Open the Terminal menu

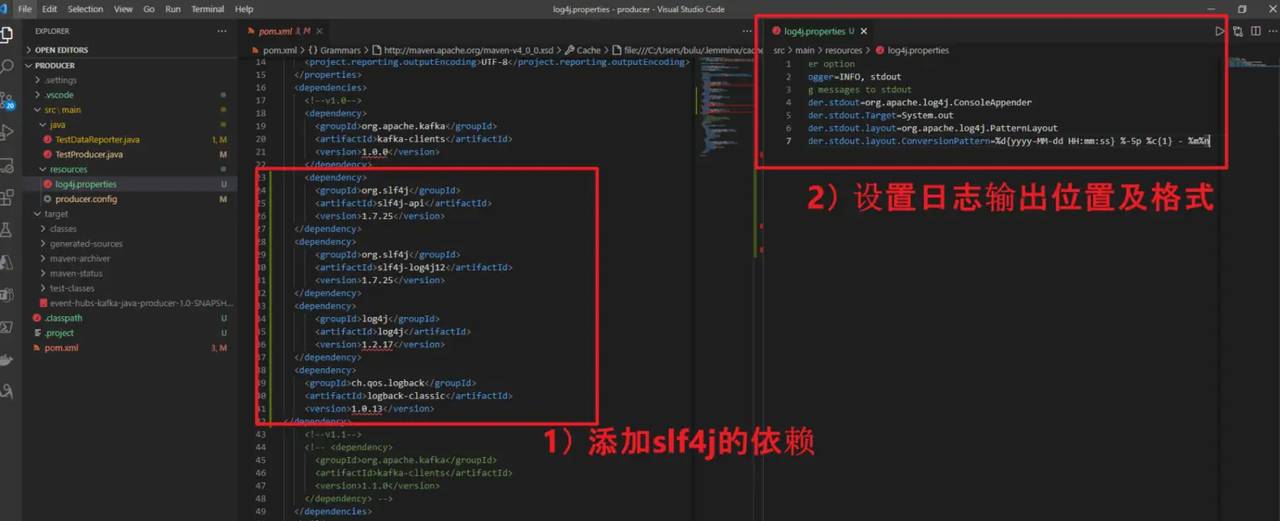tap(208, 9)
